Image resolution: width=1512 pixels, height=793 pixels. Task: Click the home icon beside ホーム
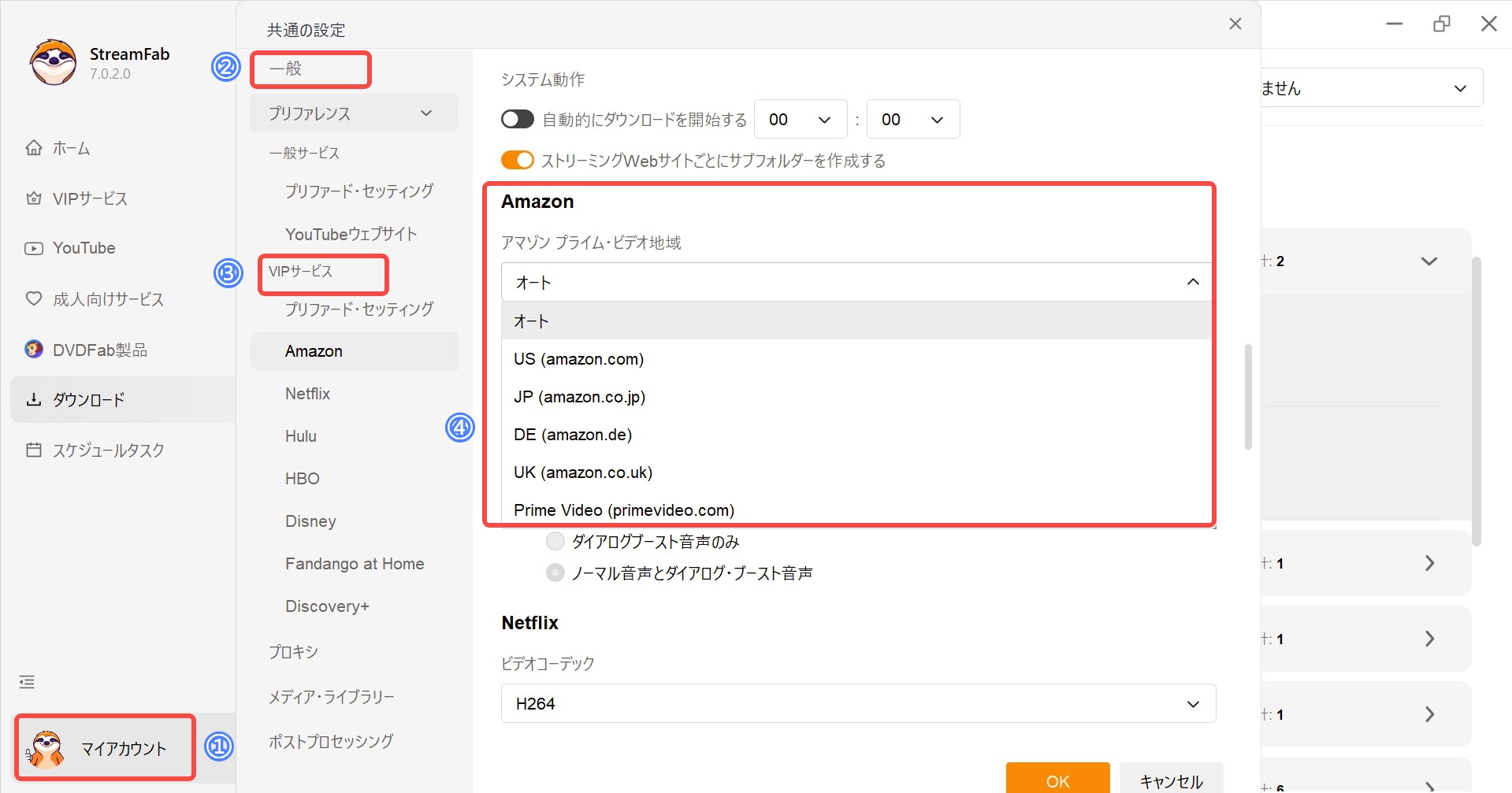34,148
